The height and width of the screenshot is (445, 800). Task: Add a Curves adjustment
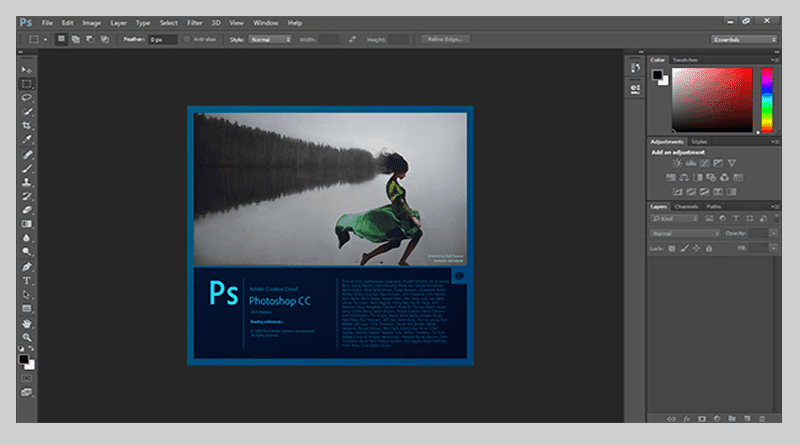point(705,163)
